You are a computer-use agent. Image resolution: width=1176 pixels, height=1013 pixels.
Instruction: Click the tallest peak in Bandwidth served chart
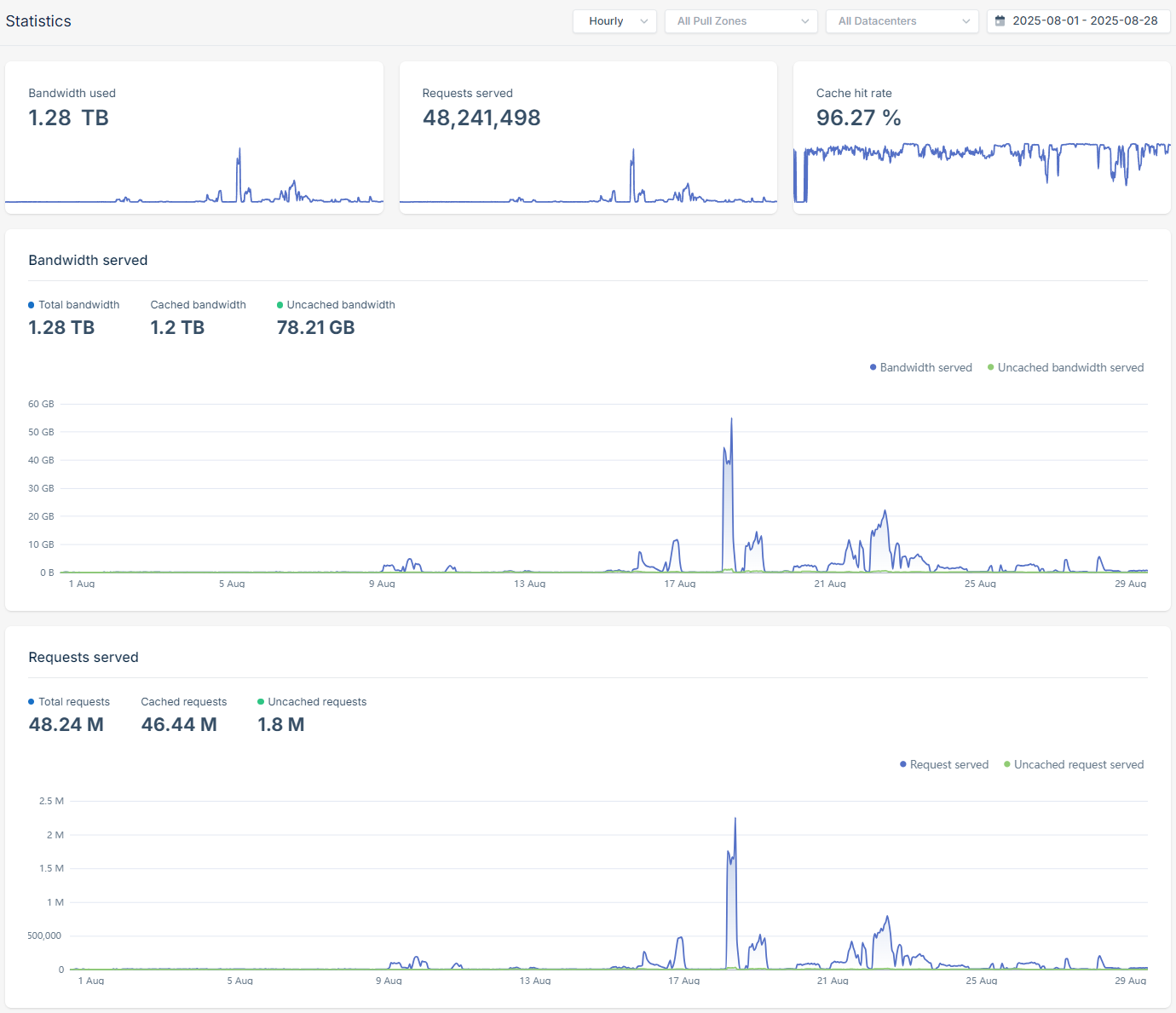click(x=731, y=420)
